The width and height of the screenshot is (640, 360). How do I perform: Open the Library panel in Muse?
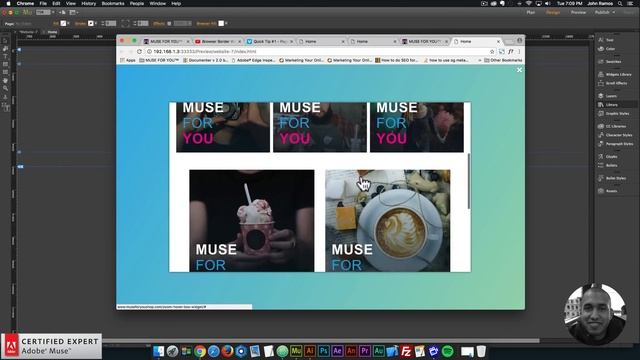(x=608, y=105)
